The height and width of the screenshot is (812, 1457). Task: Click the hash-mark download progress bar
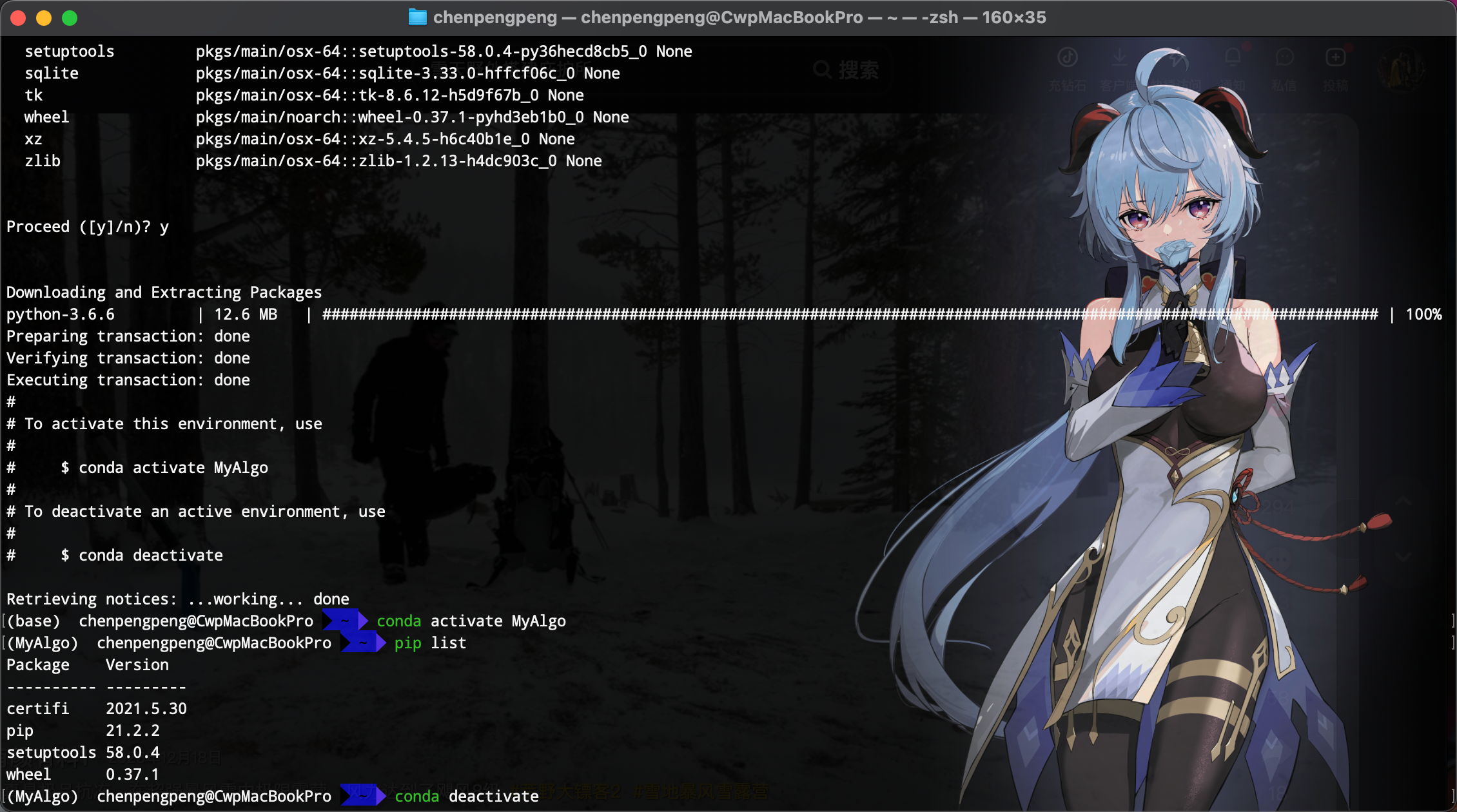click(850, 314)
